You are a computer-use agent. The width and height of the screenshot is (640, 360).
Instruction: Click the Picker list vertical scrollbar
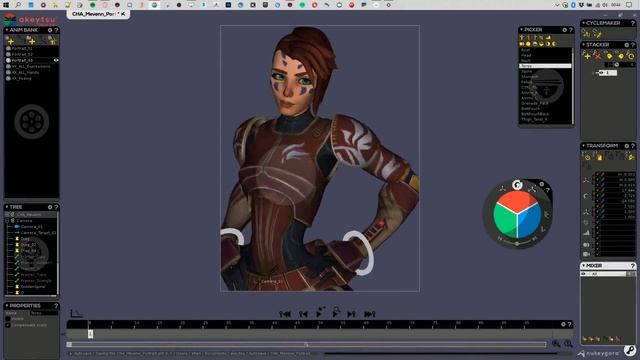pyautogui.click(x=573, y=86)
